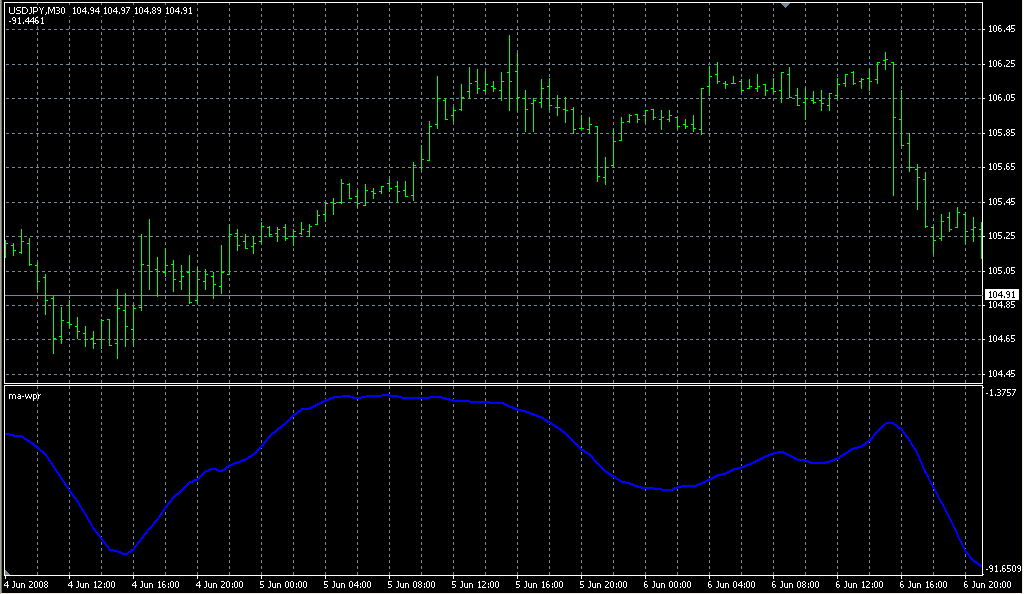Click the -91.6509 indicator scale value
Screen dimensions: 1024x594
coord(1002,568)
